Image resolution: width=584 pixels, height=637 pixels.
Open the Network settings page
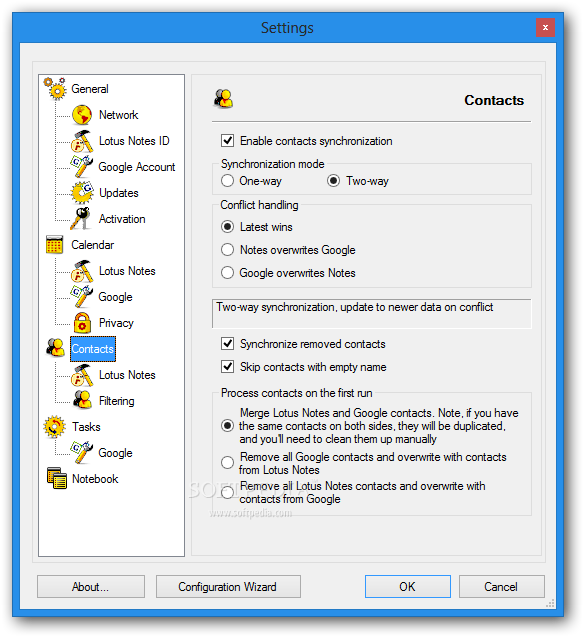click(119, 115)
